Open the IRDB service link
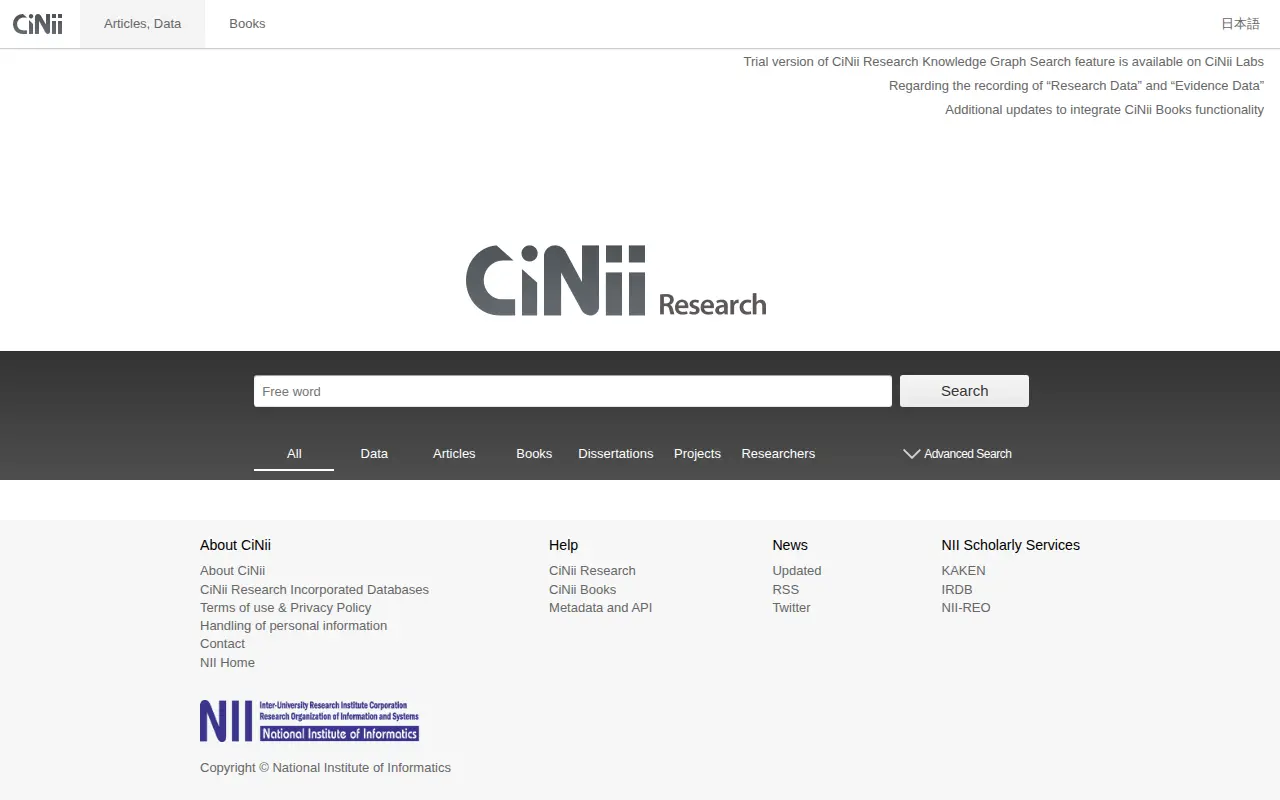Viewport: 1280px width, 800px height. 956,590
